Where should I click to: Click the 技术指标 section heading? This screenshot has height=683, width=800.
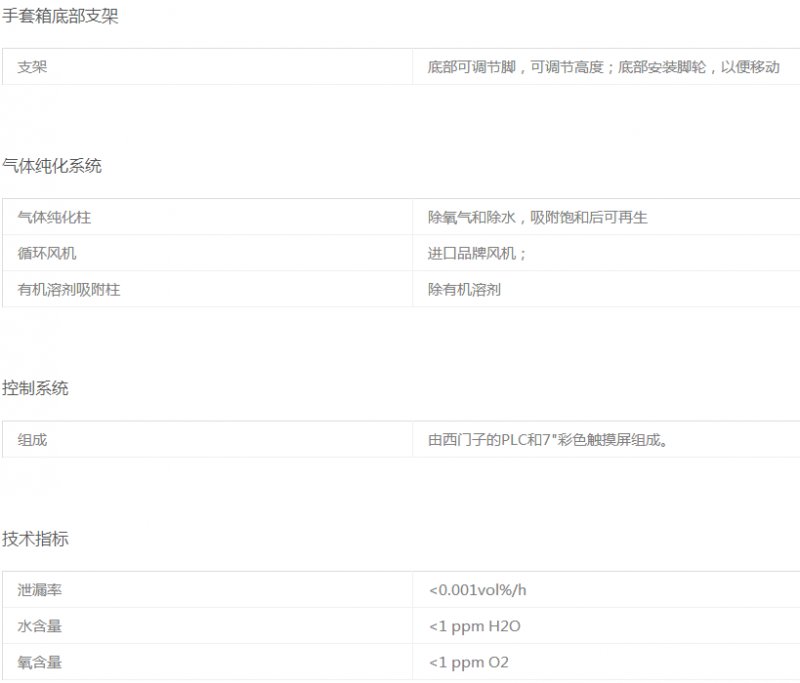(x=36, y=539)
